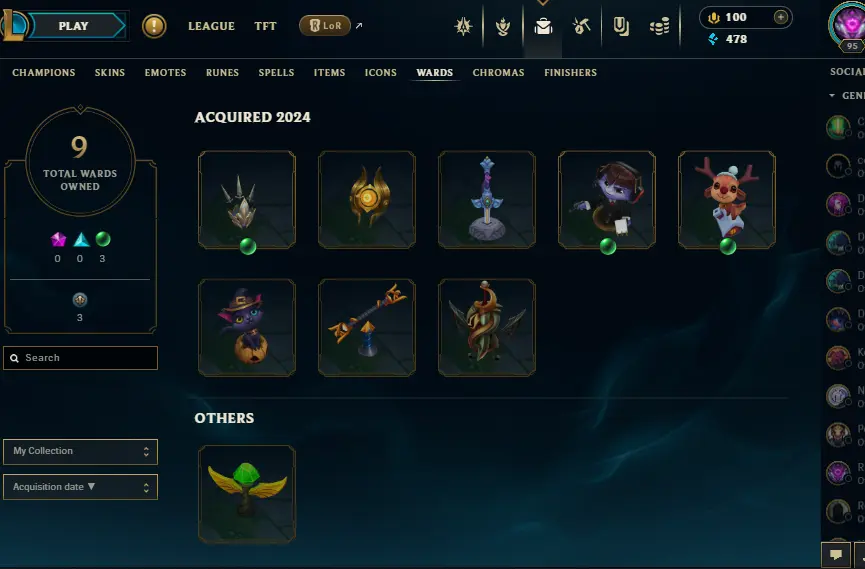Viewport: 865px width, 569px height.
Task: Open the Clash crest icon
Action: (463, 26)
